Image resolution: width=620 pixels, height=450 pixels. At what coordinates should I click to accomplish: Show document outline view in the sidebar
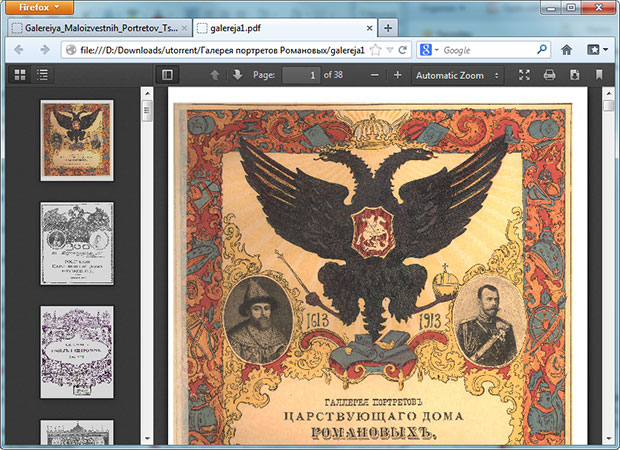(x=42, y=75)
